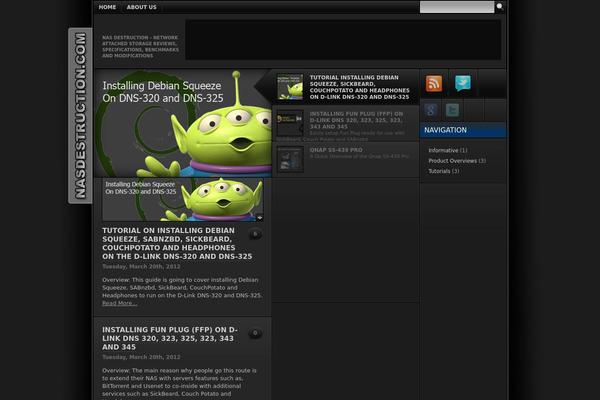Click the magnifier search icon

click(x=500, y=7)
